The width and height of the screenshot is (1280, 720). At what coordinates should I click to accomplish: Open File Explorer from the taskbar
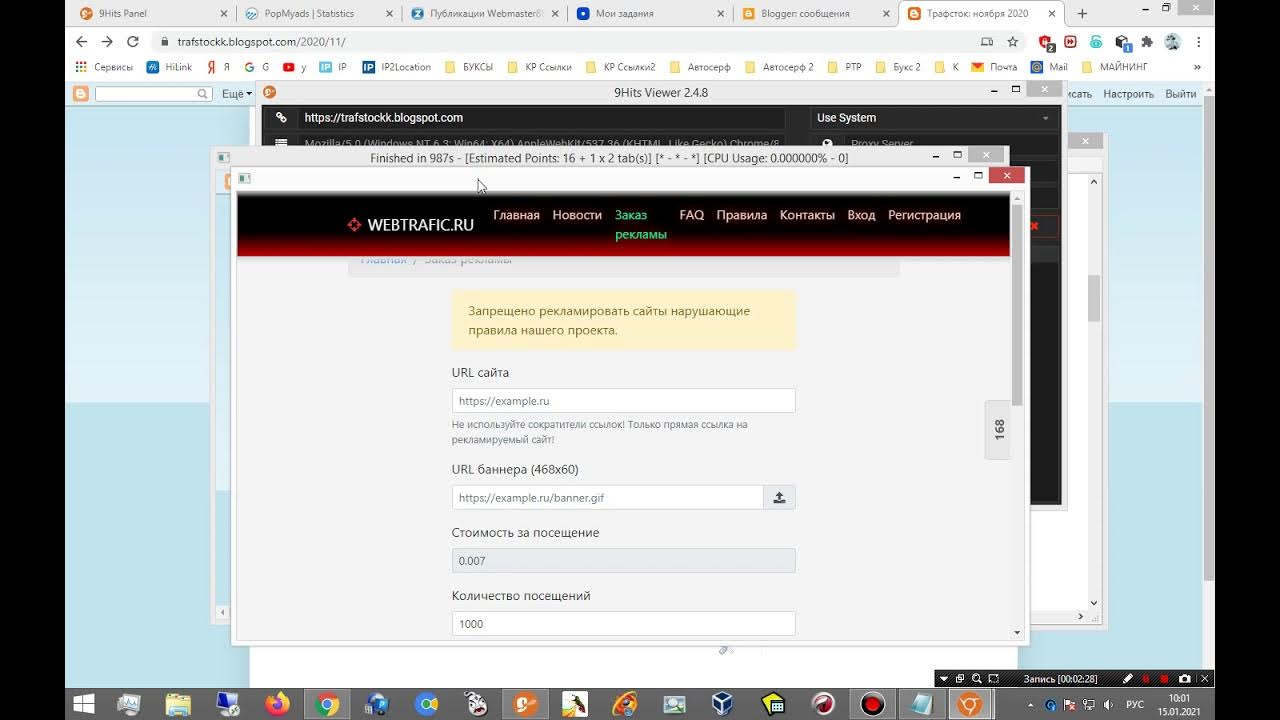coord(178,704)
